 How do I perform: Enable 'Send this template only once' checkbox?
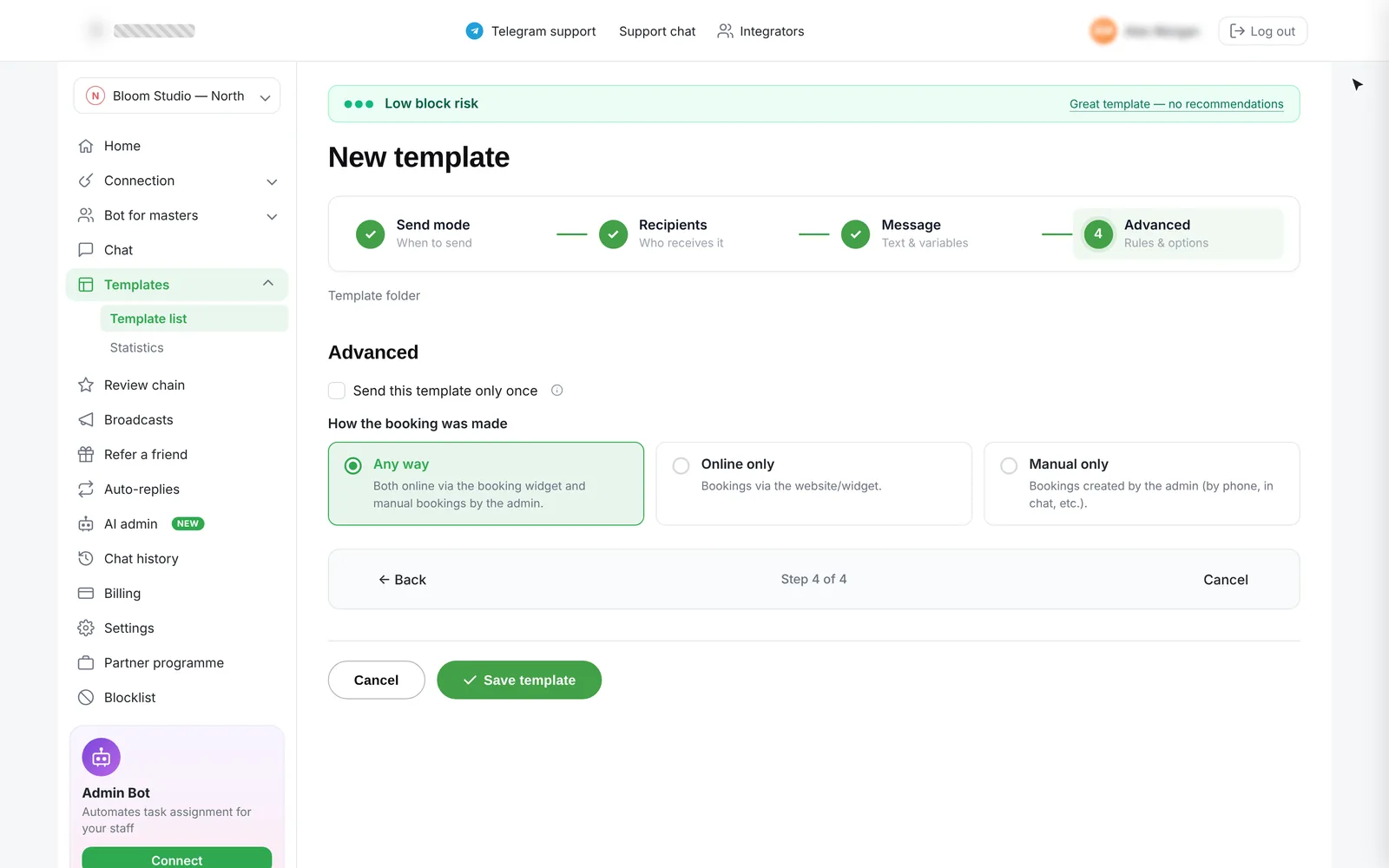tap(337, 391)
